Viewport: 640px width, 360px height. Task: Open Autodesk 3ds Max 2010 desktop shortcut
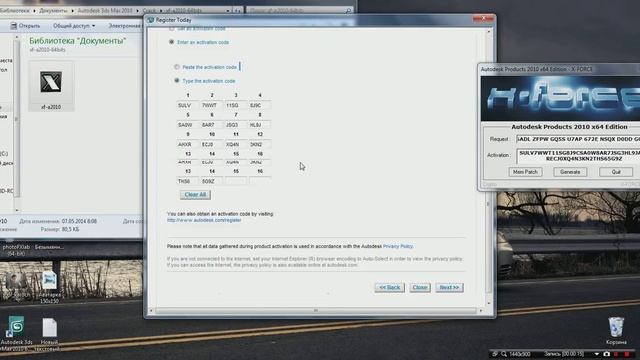click(x=16, y=333)
